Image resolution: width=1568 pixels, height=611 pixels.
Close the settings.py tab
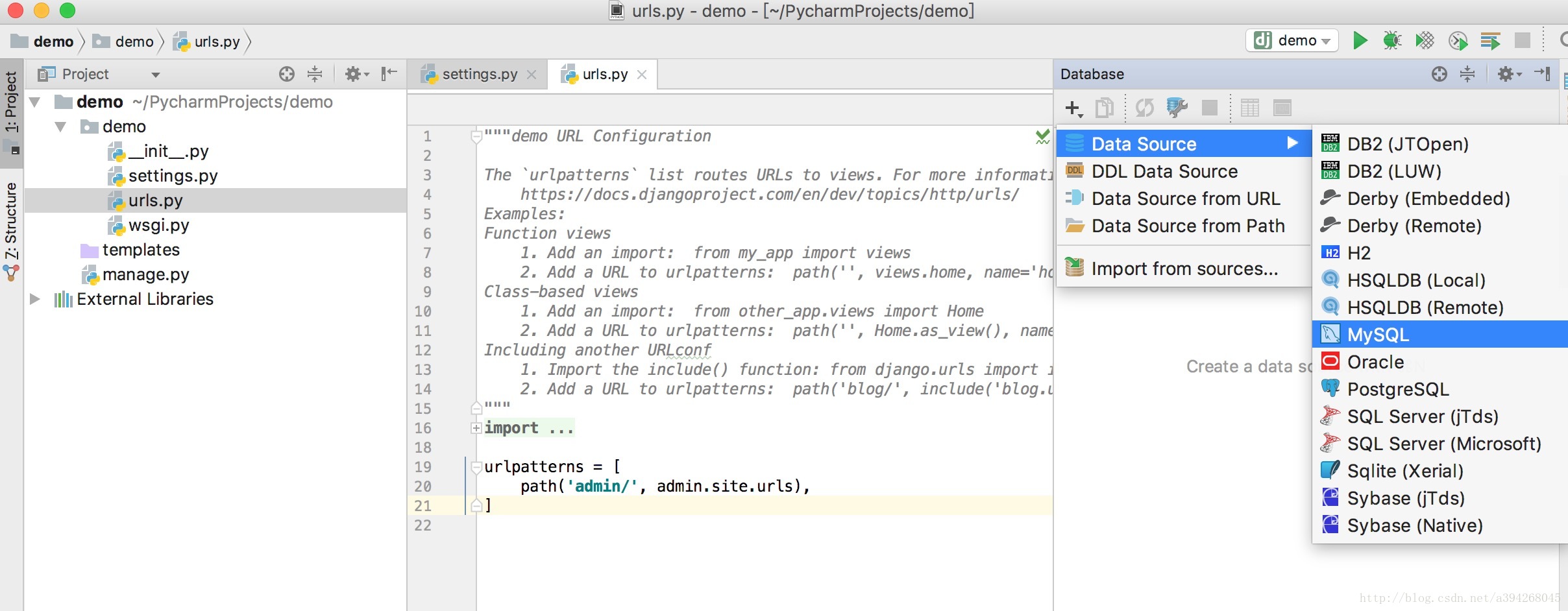click(532, 75)
